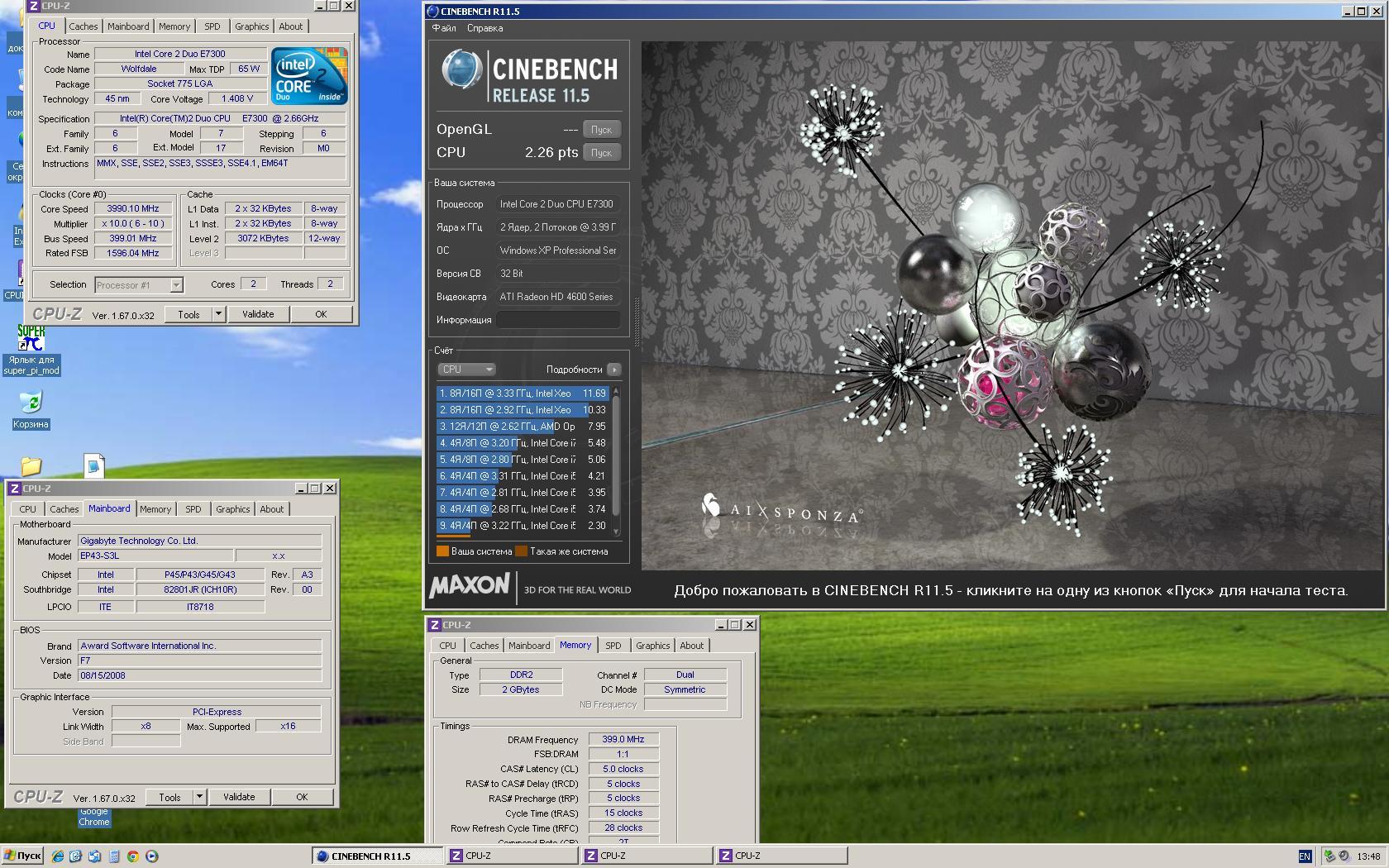Viewport: 1389px width, 868px height.
Task: Click the Intel Core 2 Duo logo
Action: pos(309,76)
